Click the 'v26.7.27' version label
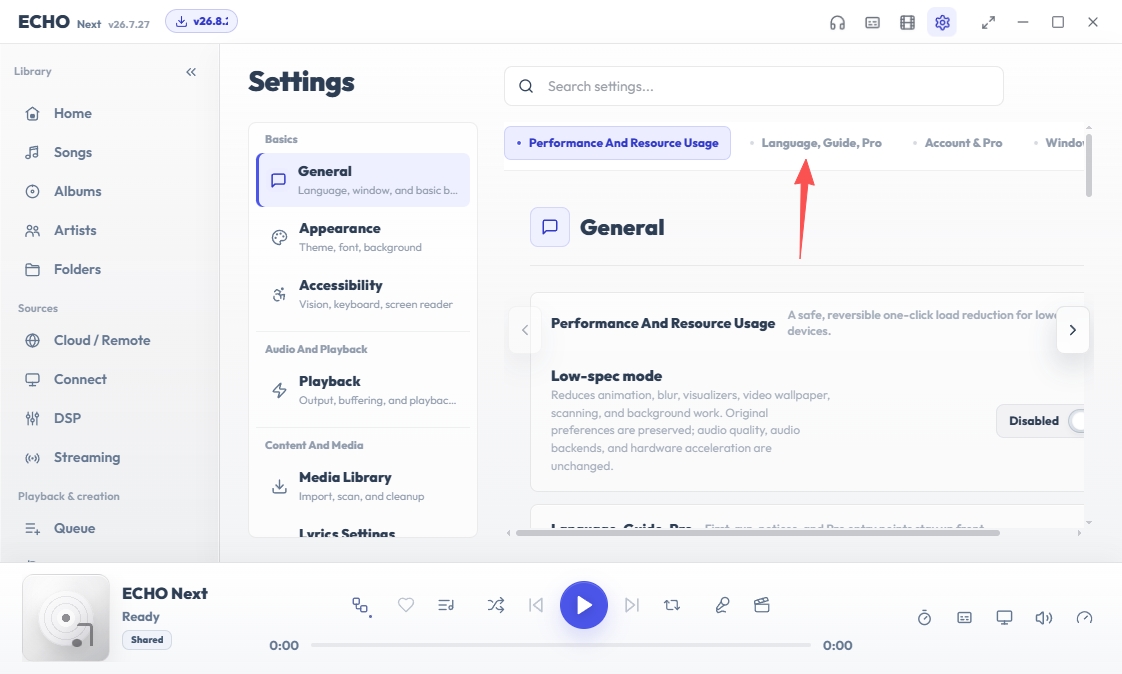 [129, 24]
